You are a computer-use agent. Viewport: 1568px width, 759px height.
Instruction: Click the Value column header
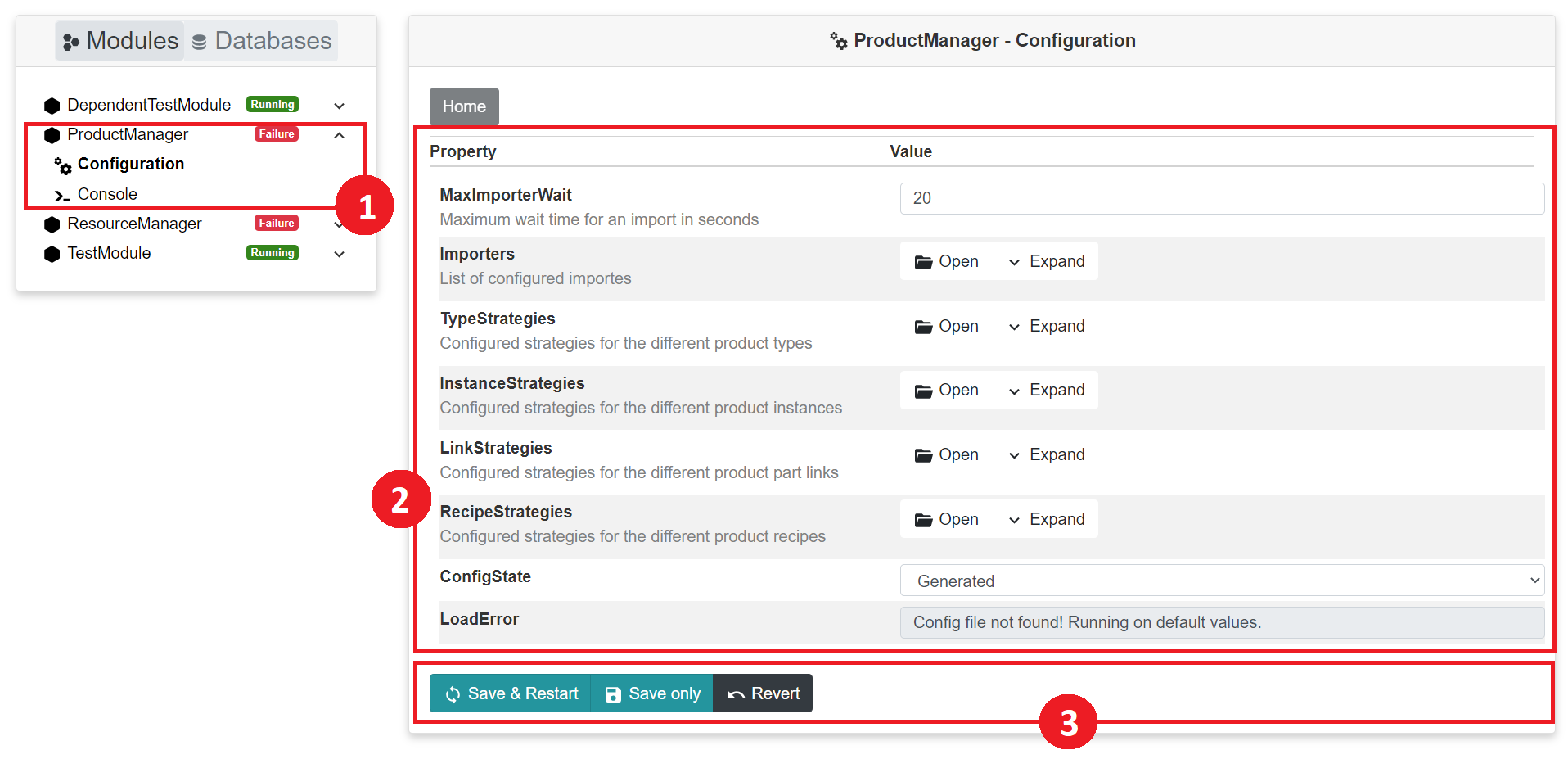tap(911, 151)
